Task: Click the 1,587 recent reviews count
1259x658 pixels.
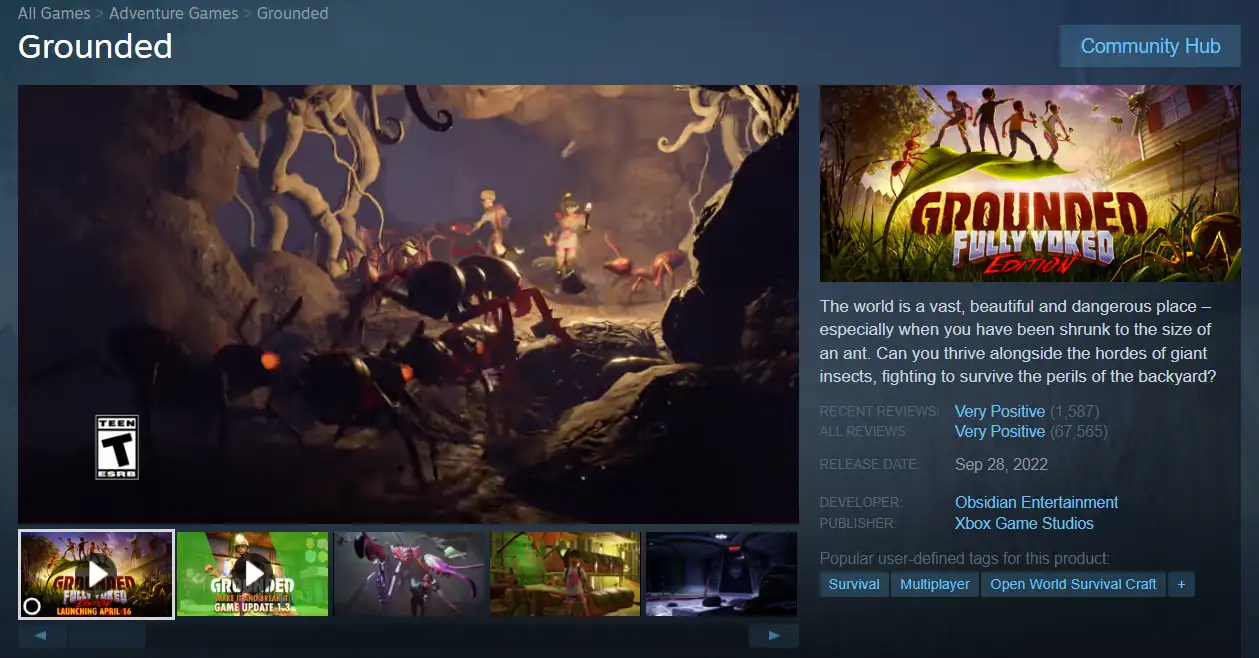Action: [x=1075, y=412]
